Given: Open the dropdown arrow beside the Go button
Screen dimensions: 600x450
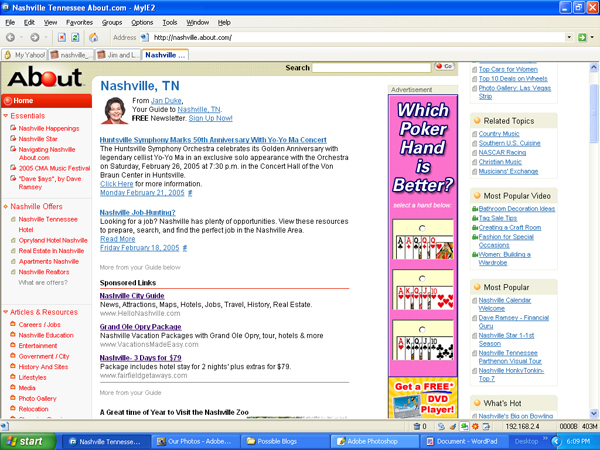Looking at the screenshot, I should [592, 37].
